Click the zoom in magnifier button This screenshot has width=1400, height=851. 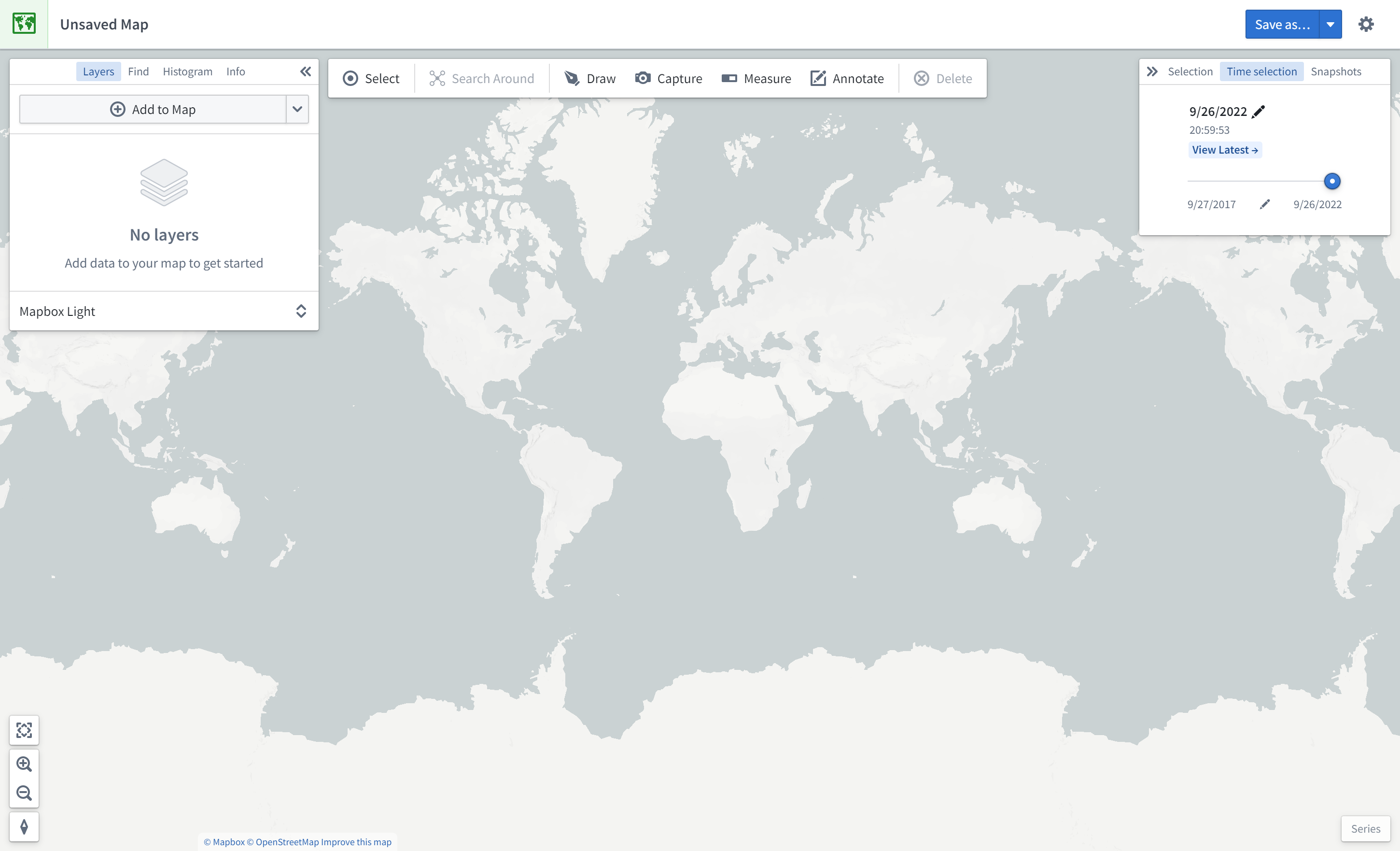click(x=24, y=764)
